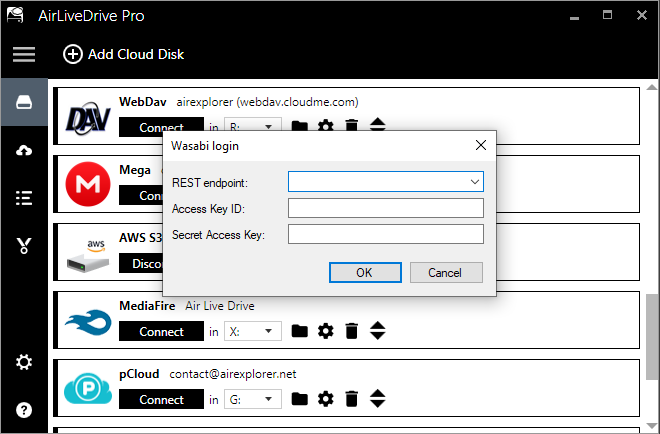Close the Wasabi login dialog
The image size is (660, 434).
(x=481, y=145)
